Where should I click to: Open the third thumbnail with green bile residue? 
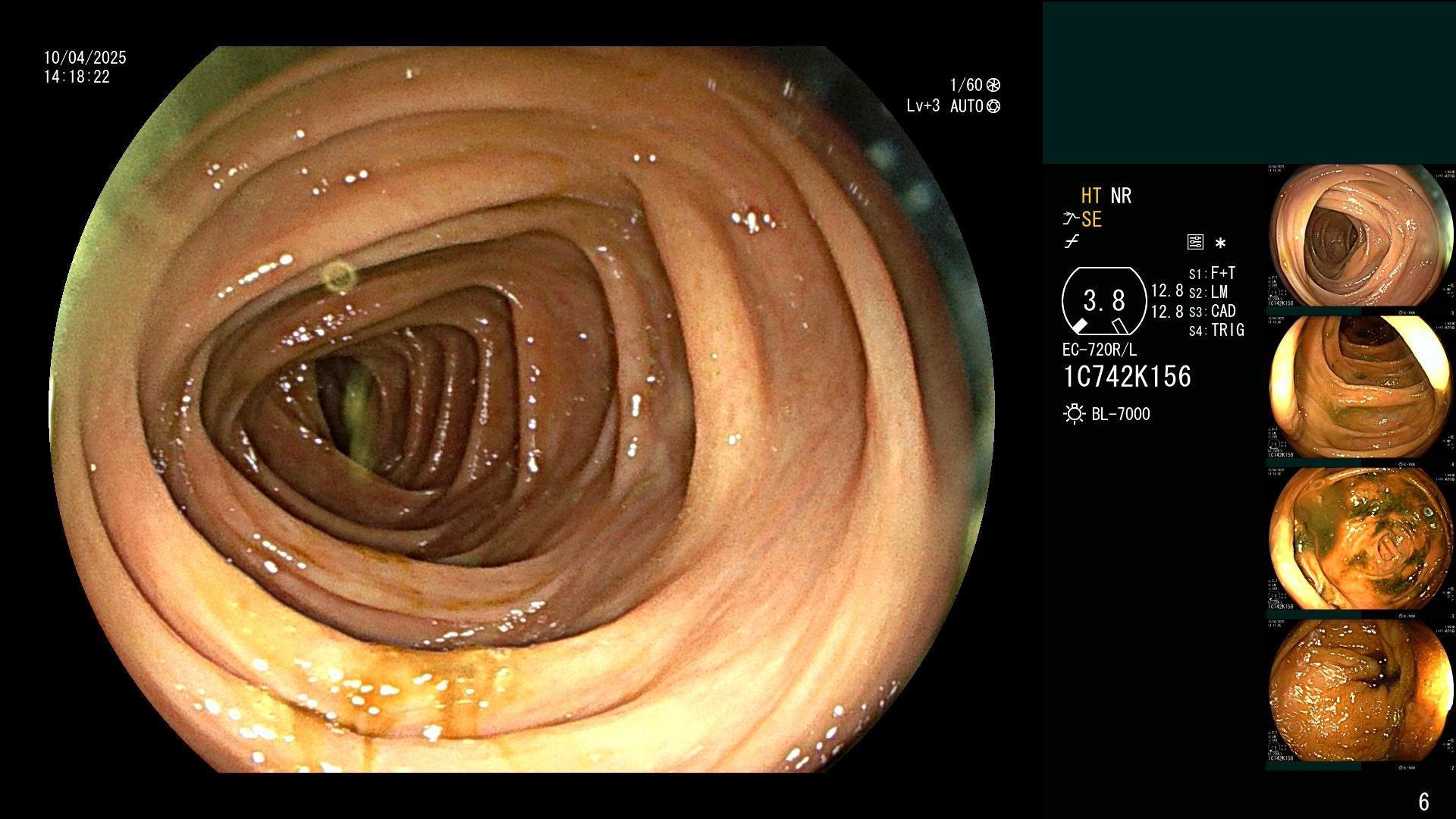(x=1360, y=538)
